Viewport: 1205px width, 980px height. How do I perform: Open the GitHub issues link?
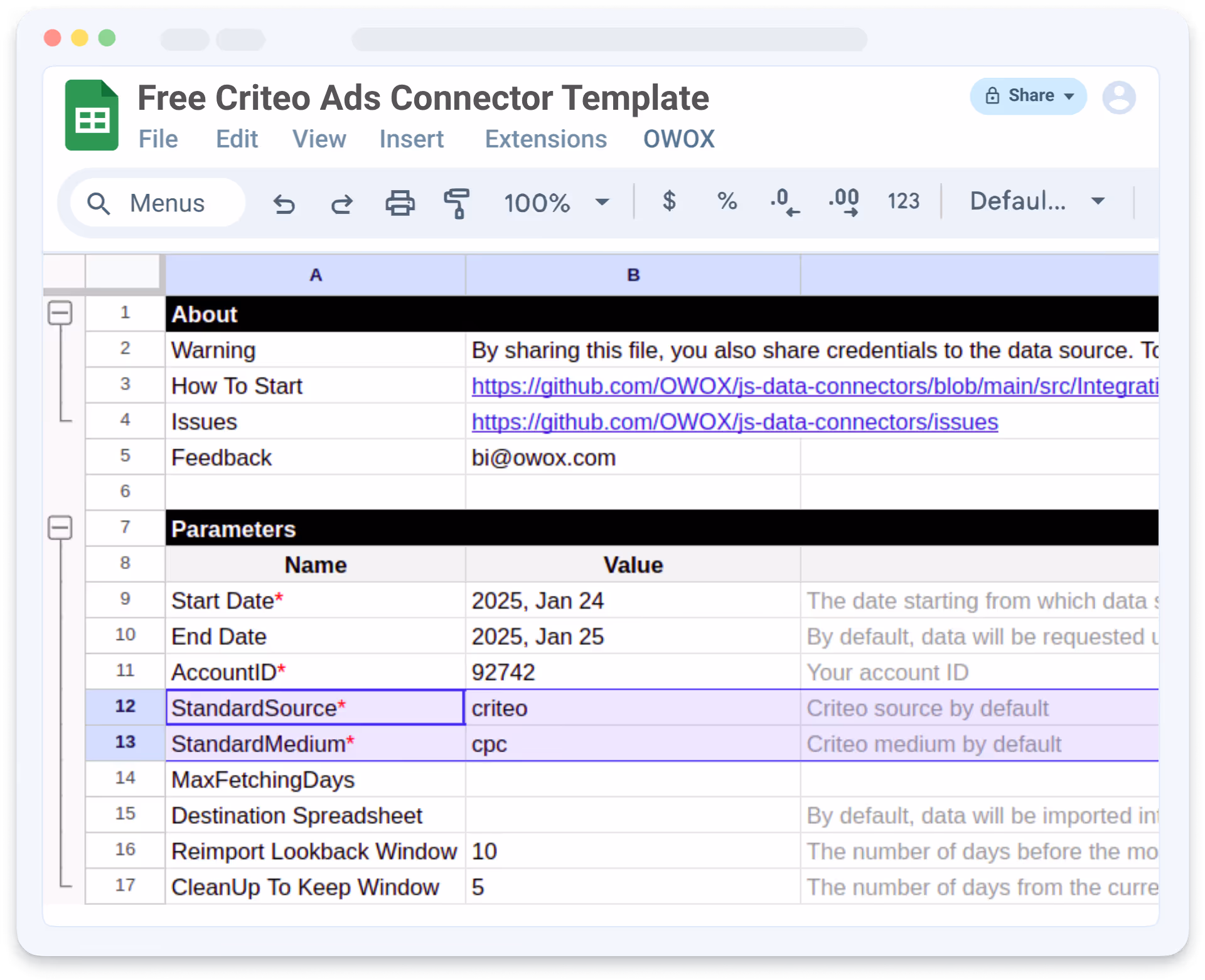[734, 422]
